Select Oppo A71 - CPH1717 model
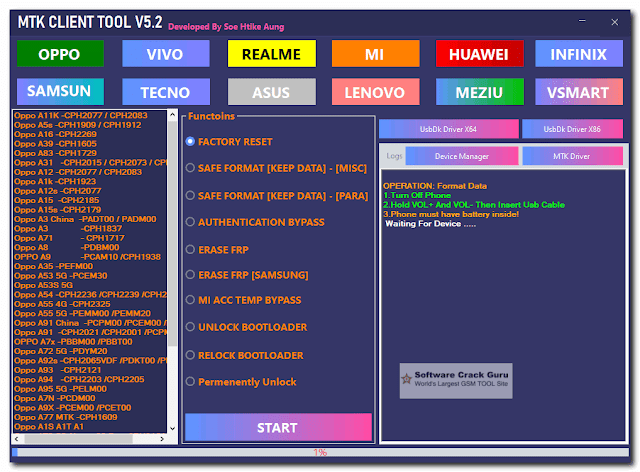The height and width of the screenshot is (472, 640). click(69, 238)
